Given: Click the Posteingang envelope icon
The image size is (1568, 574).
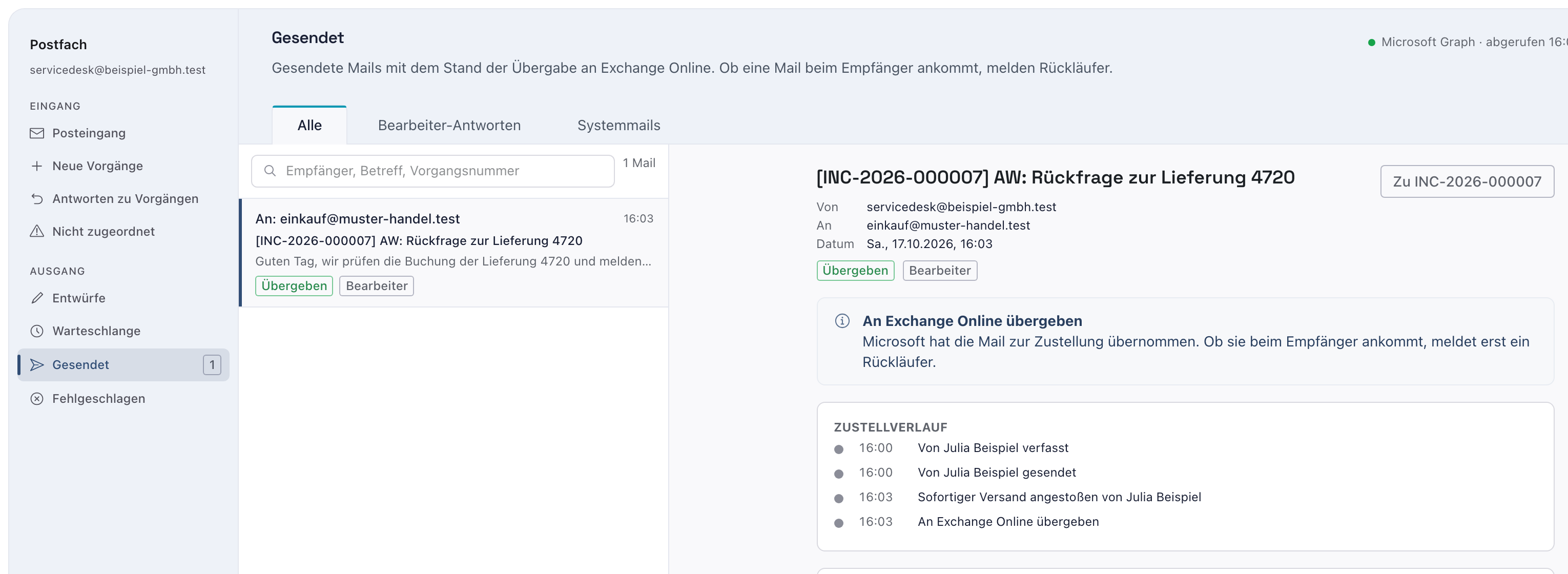Looking at the screenshot, I should (37, 133).
